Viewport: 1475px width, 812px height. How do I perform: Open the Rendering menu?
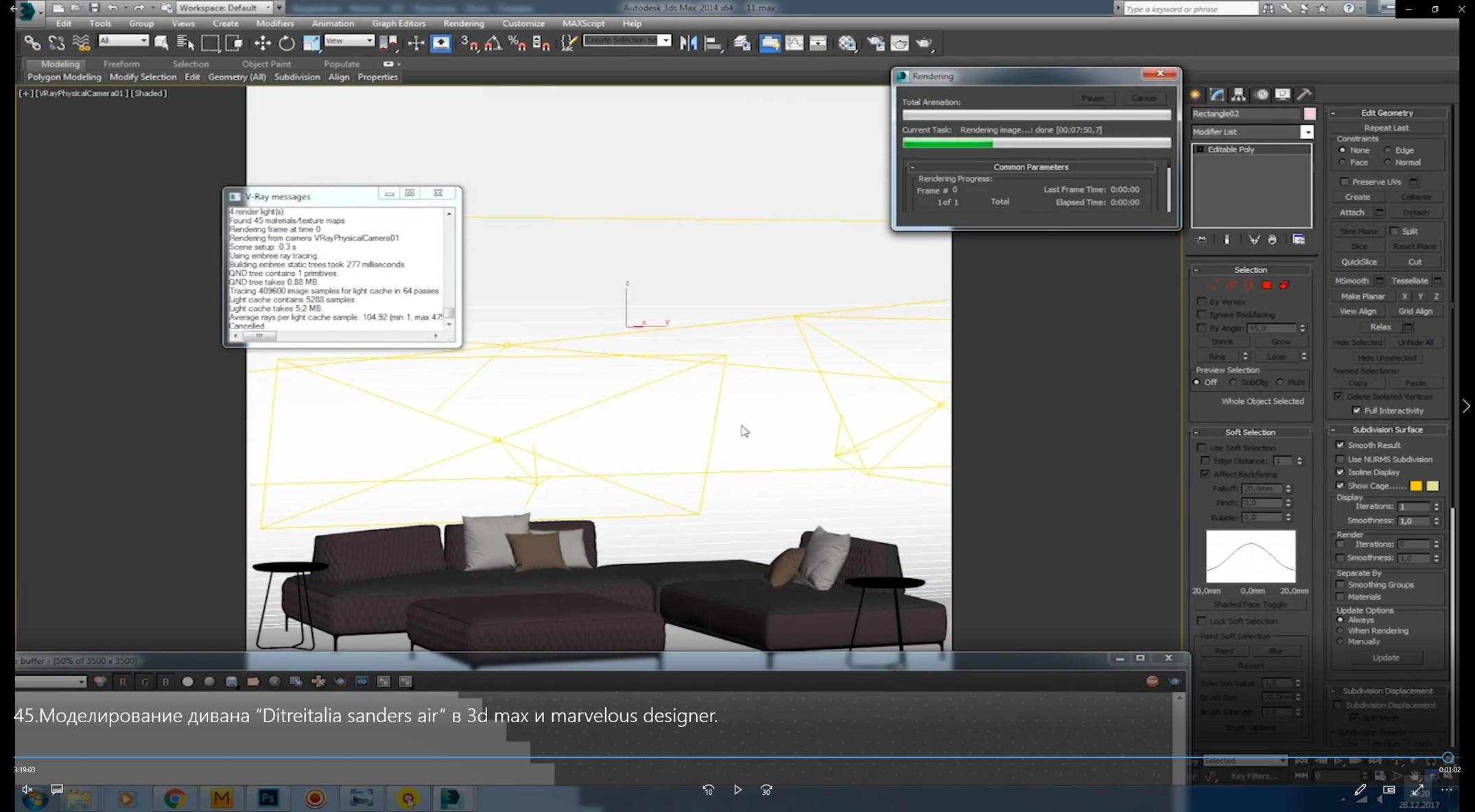pyautogui.click(x=463, y=23)
